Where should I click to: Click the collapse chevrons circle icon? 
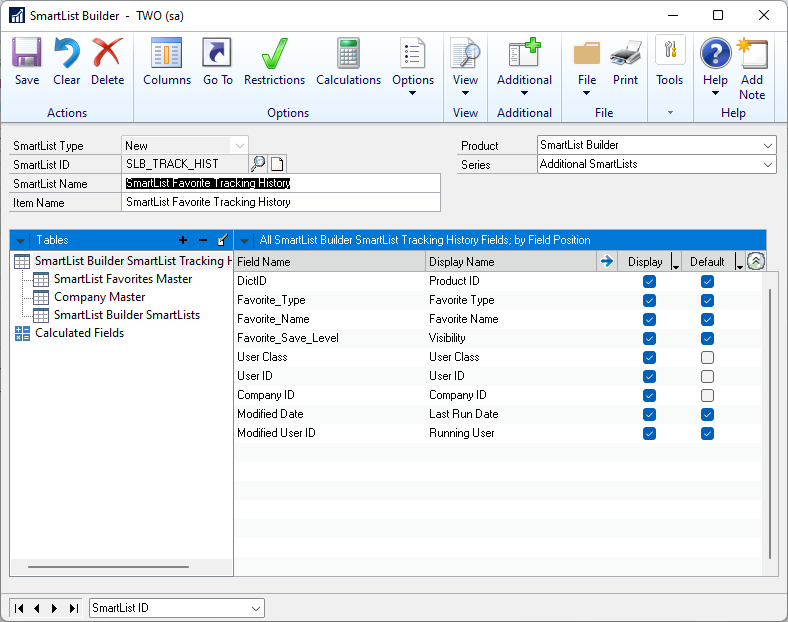click(x=756, y=261)
